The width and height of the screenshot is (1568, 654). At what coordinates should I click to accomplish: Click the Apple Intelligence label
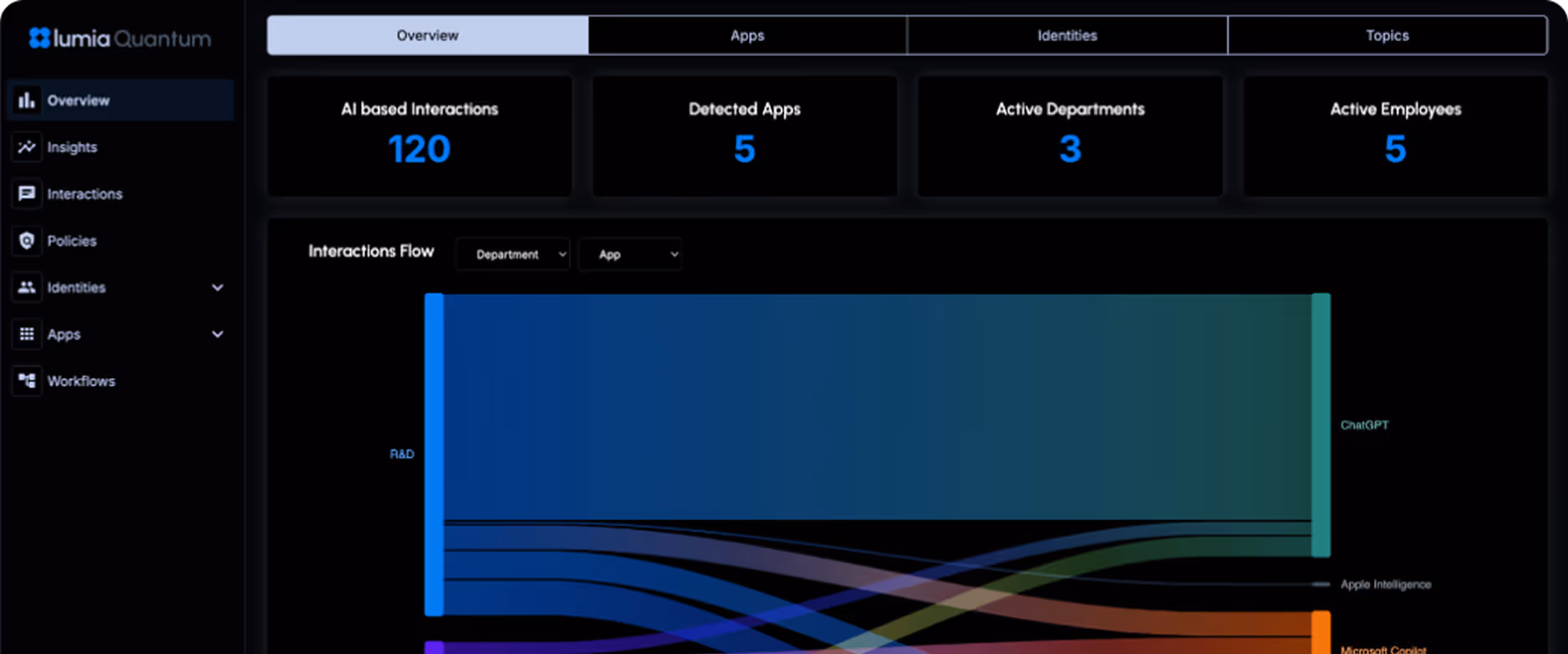tap(1386, 585)
